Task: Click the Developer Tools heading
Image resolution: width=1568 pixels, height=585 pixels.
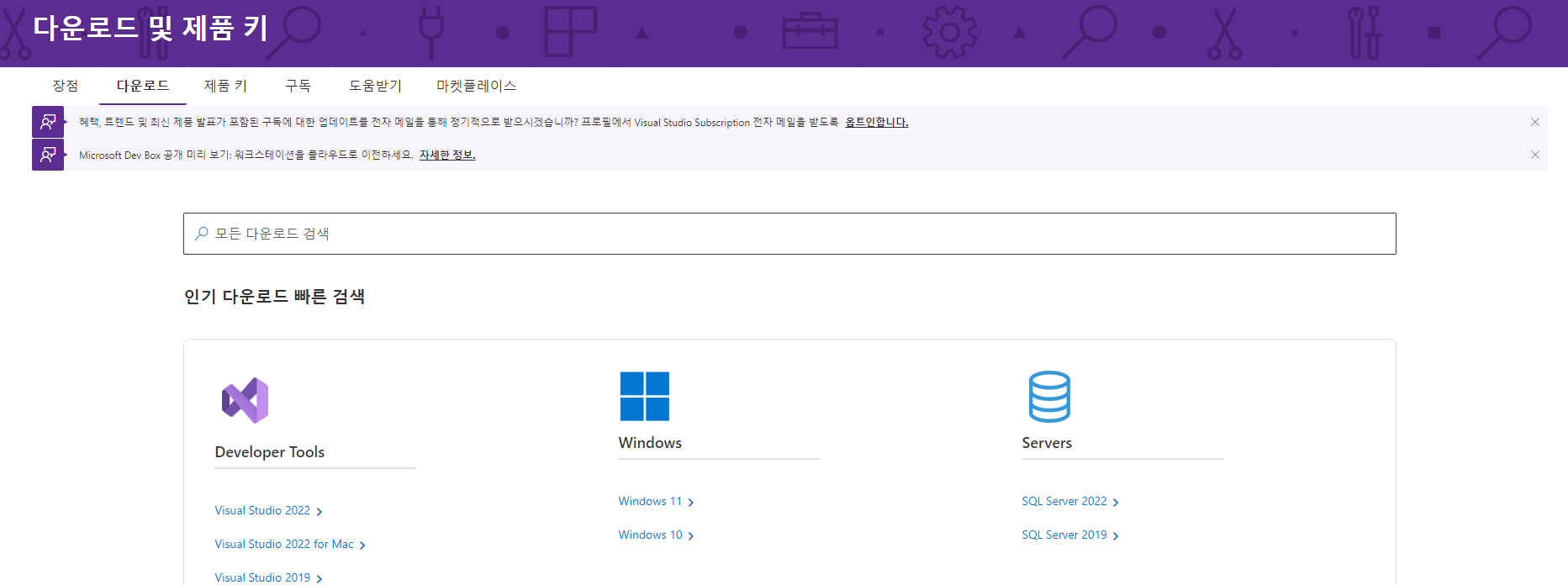Action: pos(269,452)
